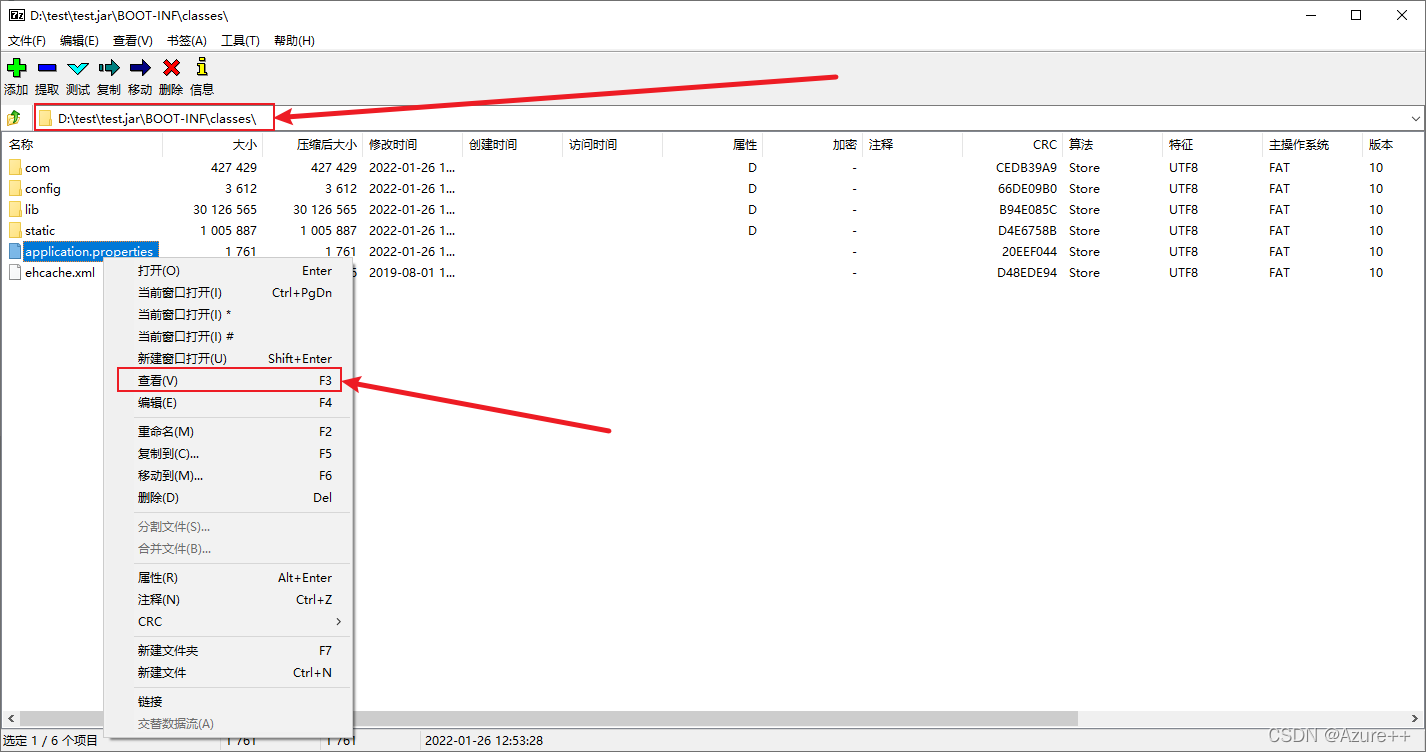Image resolution: width=1426 pixels, height=752 pixels.
Task: Click status bar text 选定 1 / 6 个项目
Action: (x=52, y=740)
